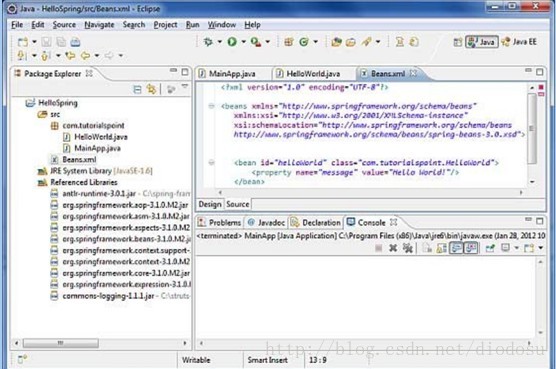Collapse the beans element fold marker
Screen dimensions: 556x369
pos(211,106)
